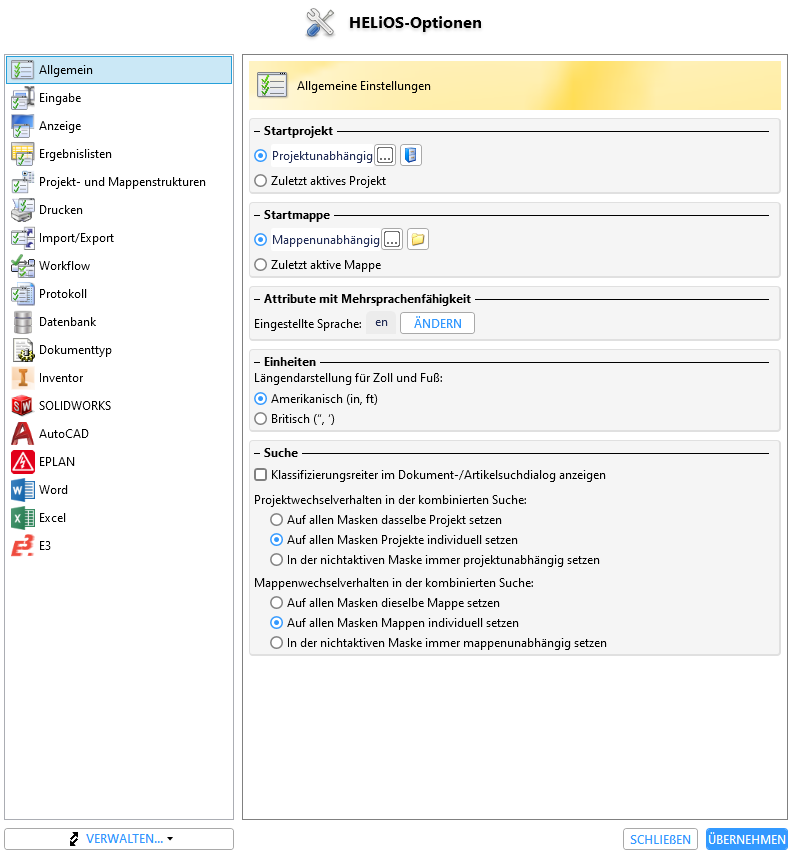Screen dimensions: 795x857
Task: Click the Ergebnislisten table icon
Action: point(22,154)
